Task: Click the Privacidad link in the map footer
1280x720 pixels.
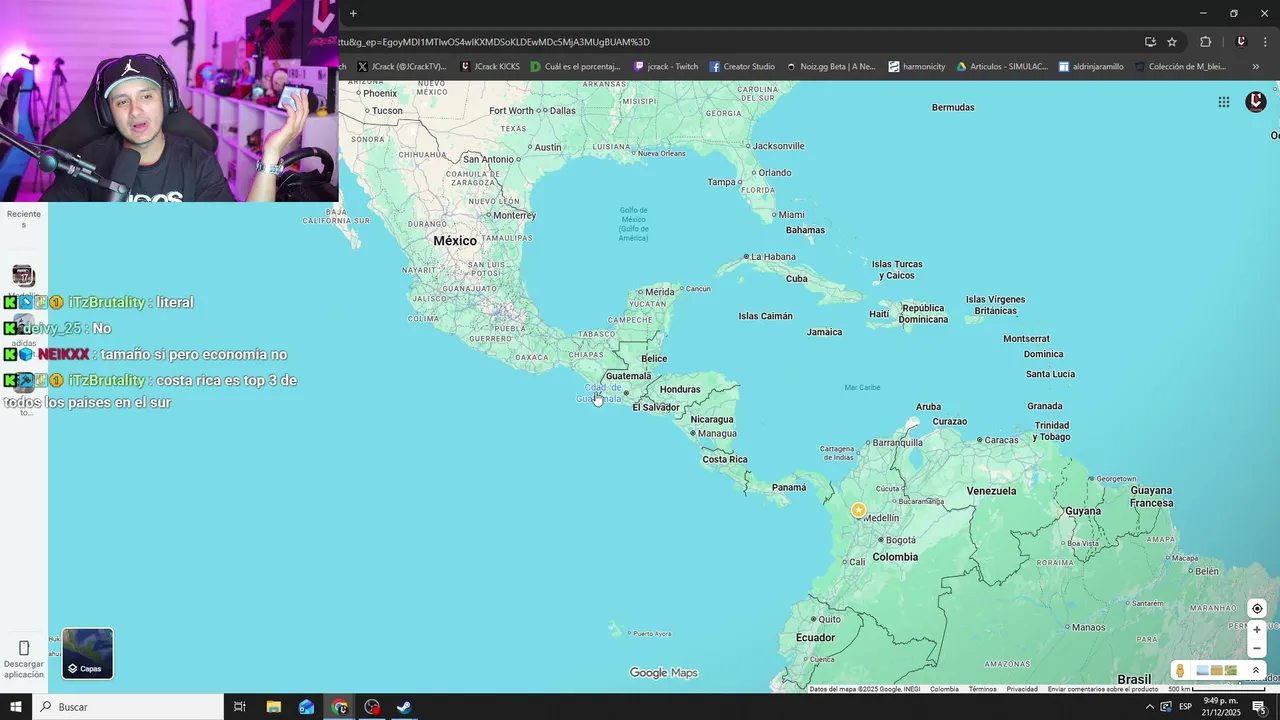Action: (1022, 689)
